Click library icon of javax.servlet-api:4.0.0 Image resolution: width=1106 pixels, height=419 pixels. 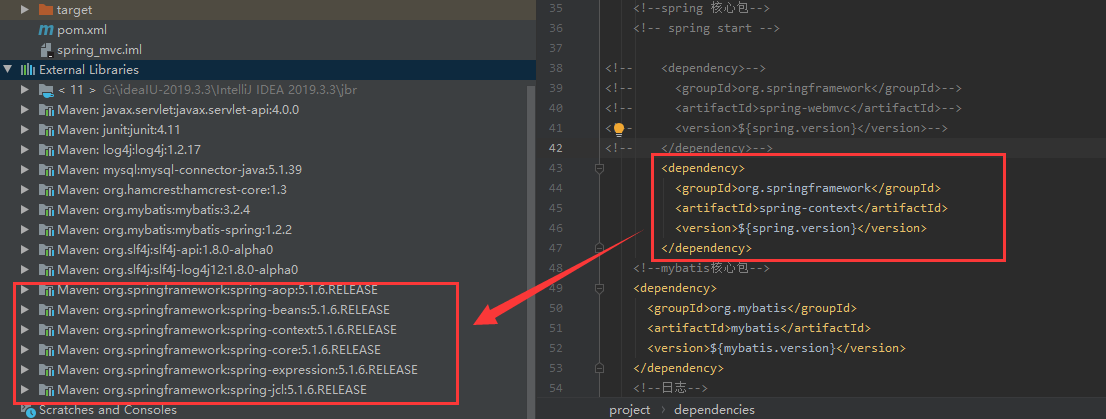tap(46, 110)
